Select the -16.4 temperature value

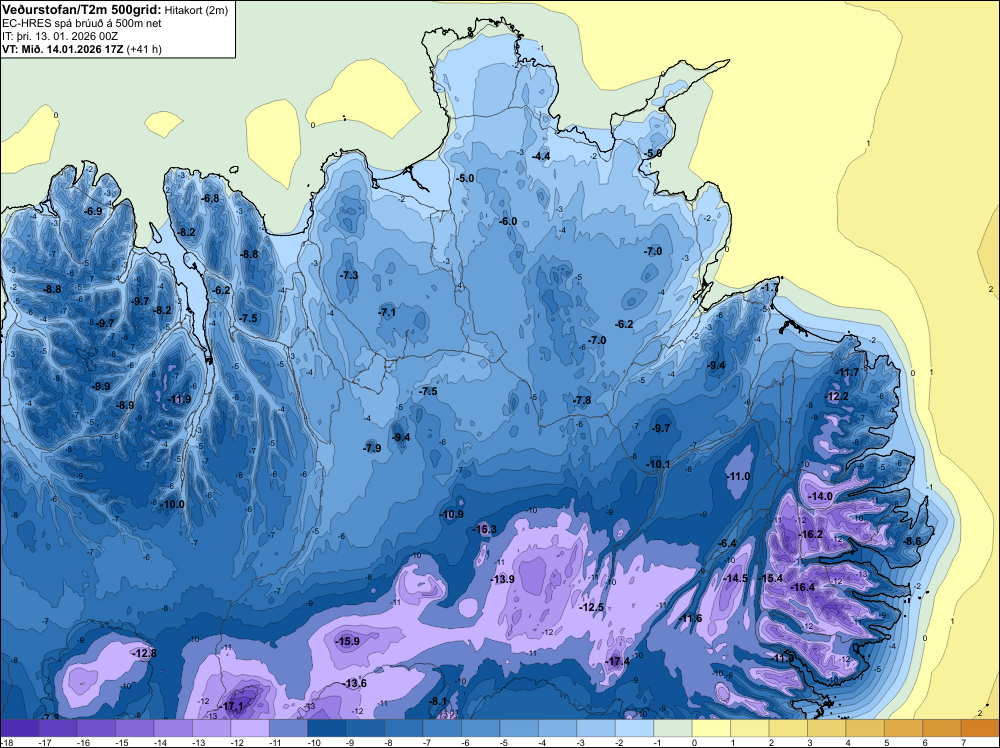[x=803, y=587]
